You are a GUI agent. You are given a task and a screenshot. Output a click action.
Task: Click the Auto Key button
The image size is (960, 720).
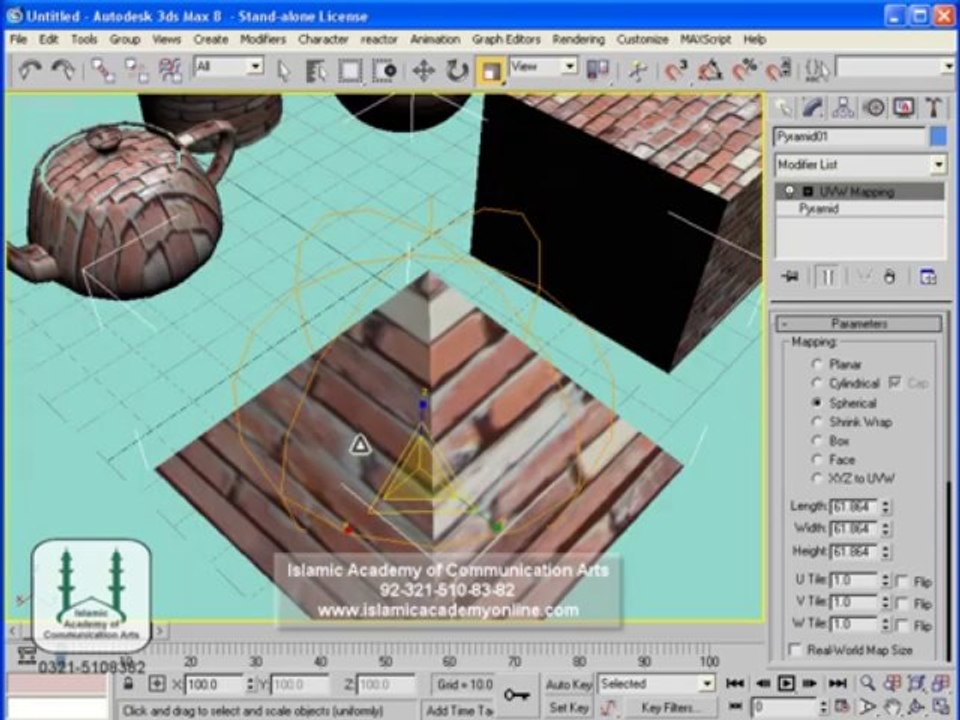point(568,684)
